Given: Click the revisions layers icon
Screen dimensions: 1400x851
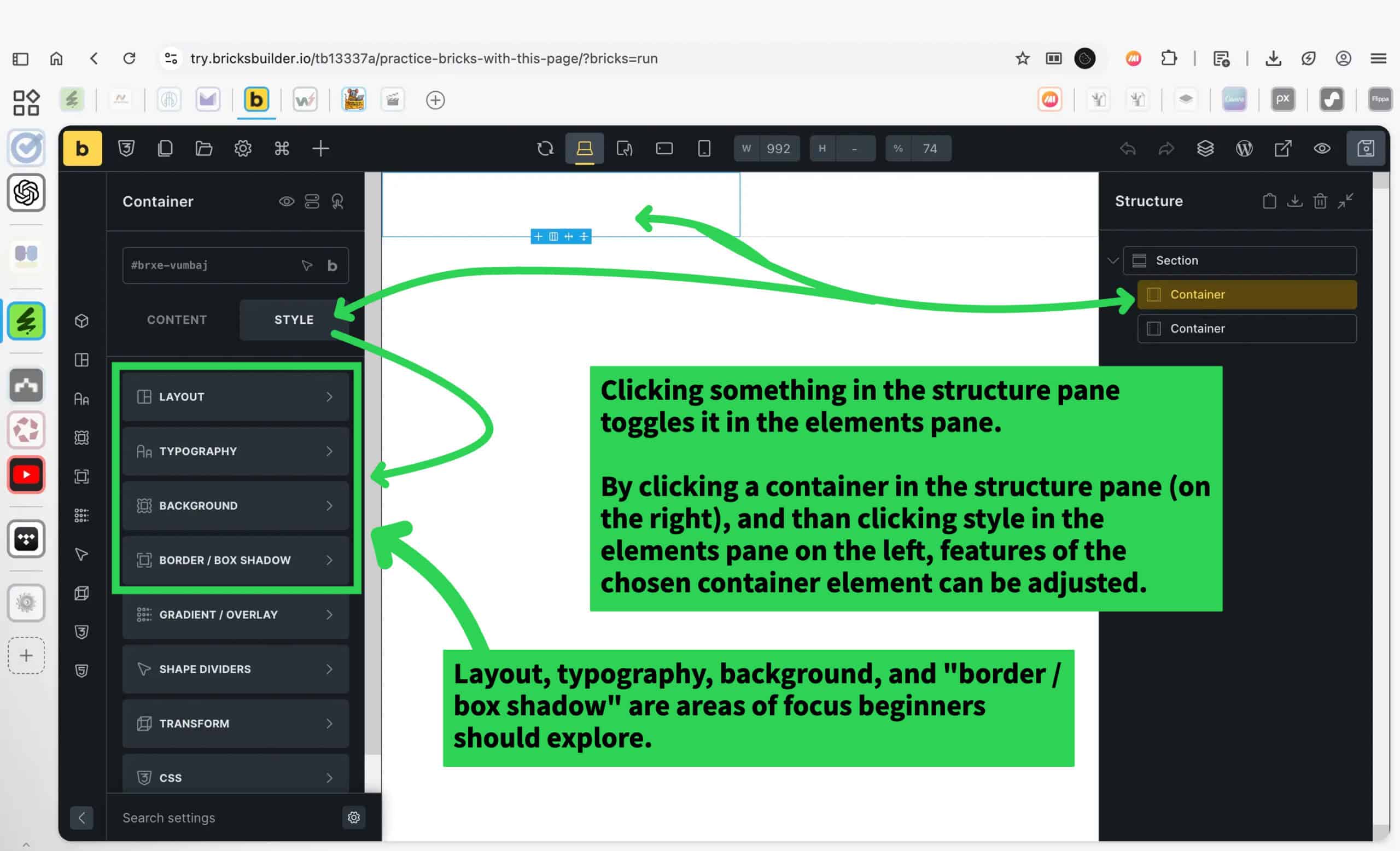Looking at the screenshot, I should [1205, 148].
